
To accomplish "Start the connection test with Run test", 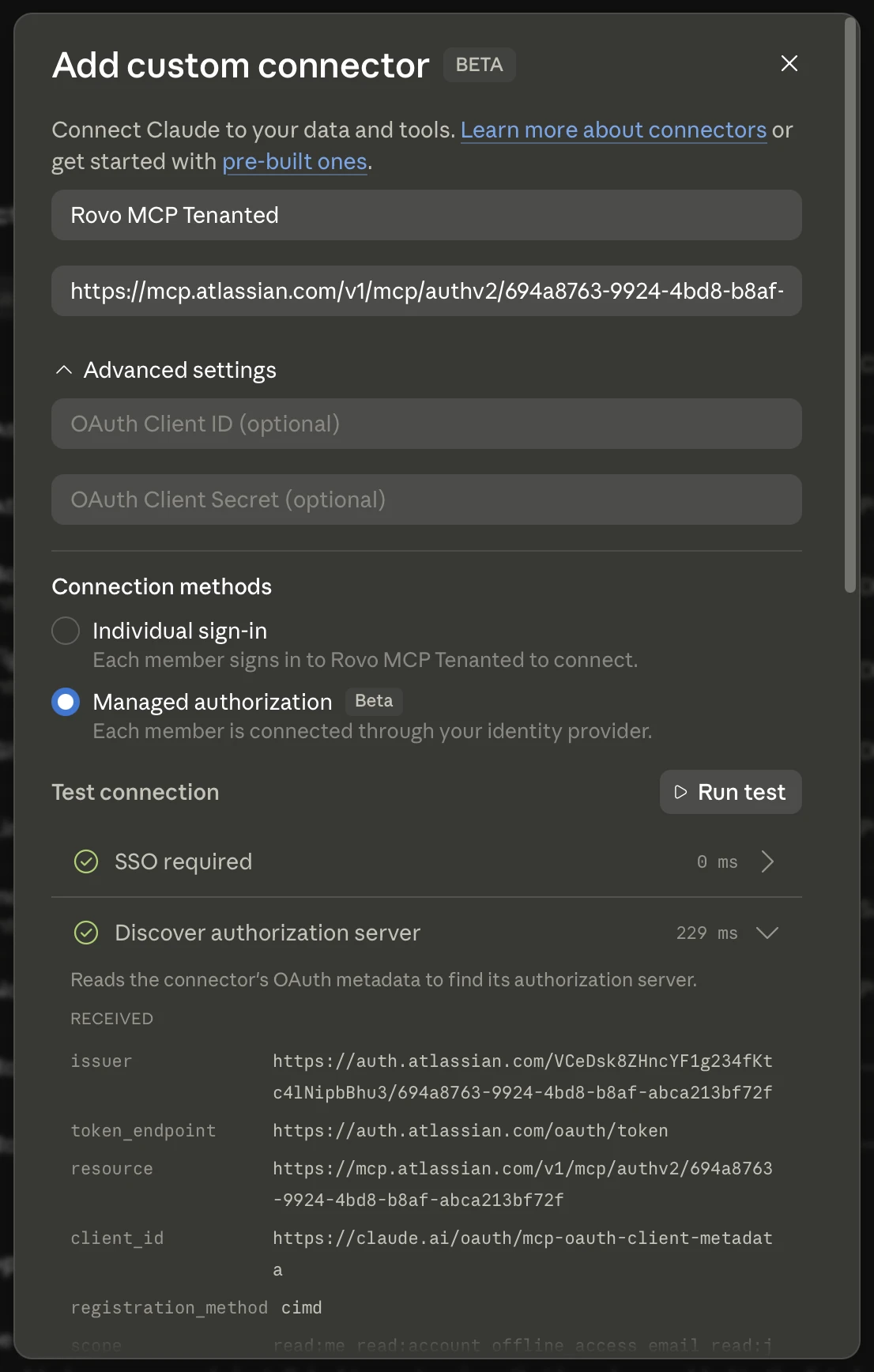I will click(730, 792).
